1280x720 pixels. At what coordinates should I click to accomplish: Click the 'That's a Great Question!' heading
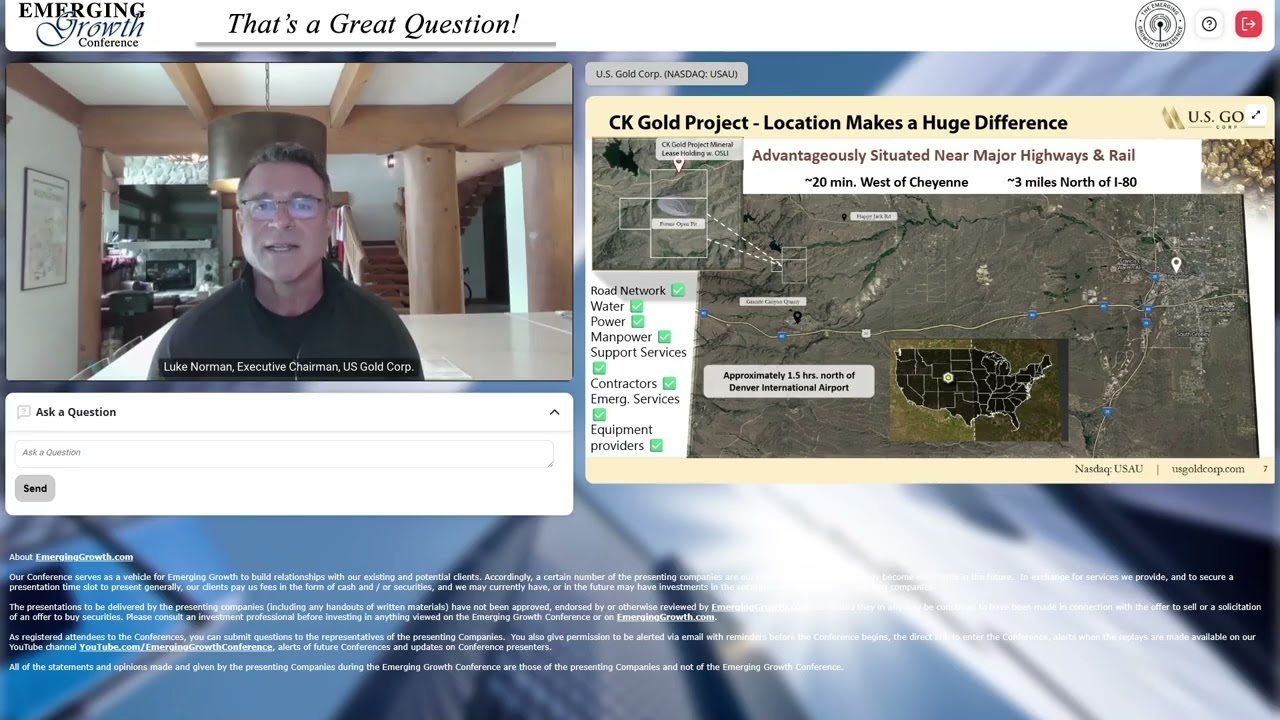coord(373,24)
